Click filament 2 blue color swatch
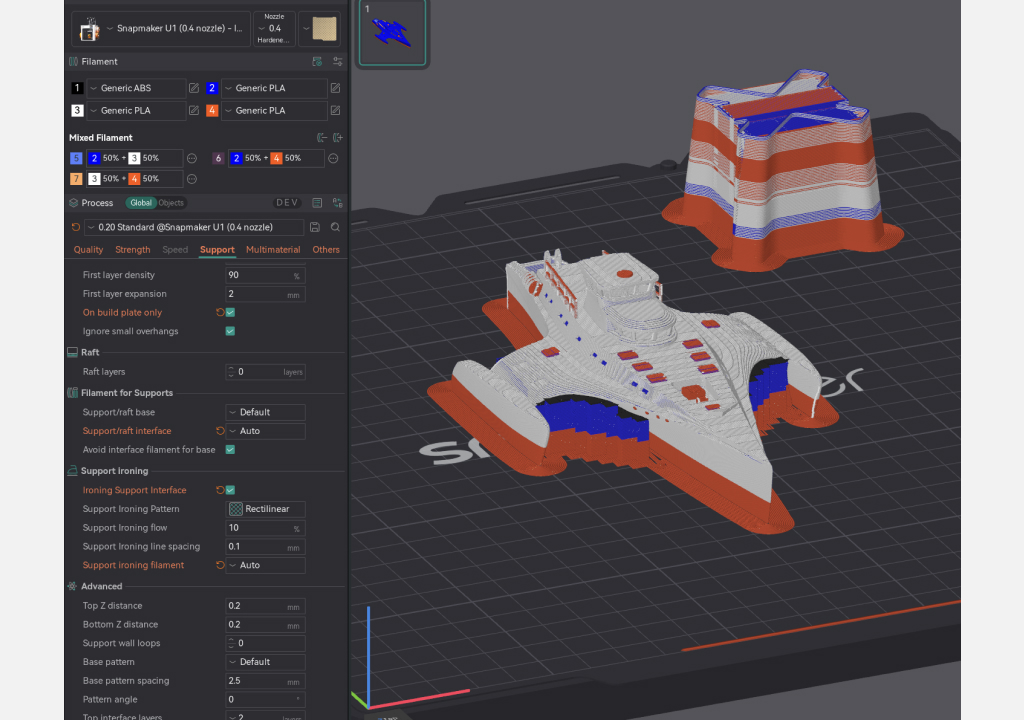Image resolution: width=1024 pixels, height=720 pixels. tap(212, 88)
